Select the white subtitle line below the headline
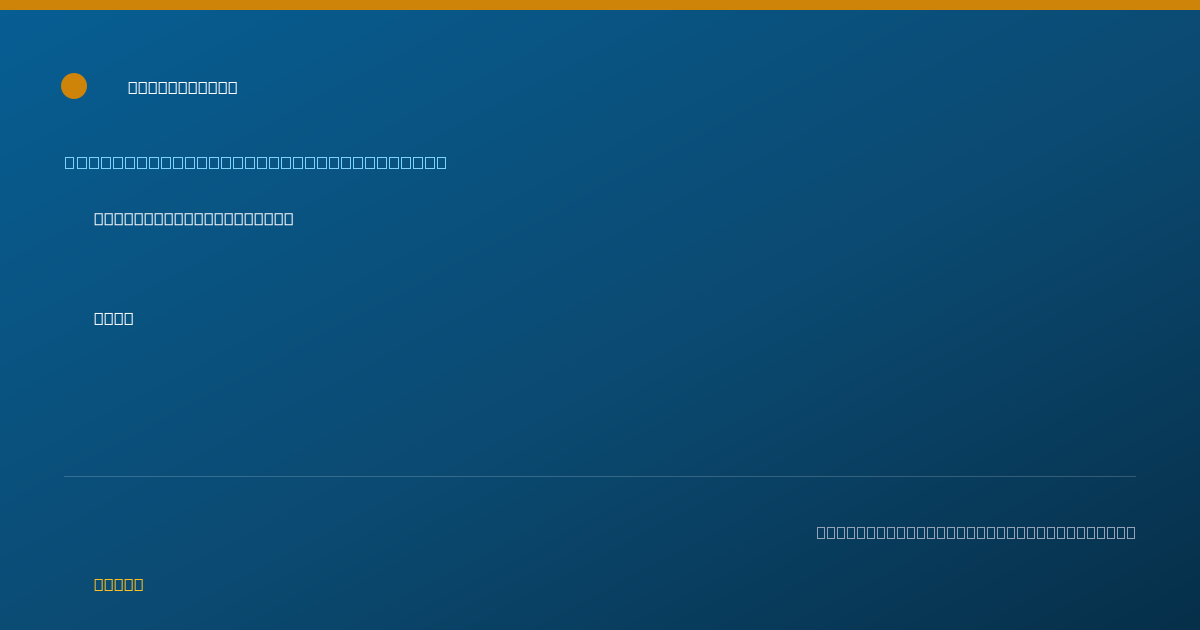This screenshot has width=1200, height=630. tap(194, 218)
